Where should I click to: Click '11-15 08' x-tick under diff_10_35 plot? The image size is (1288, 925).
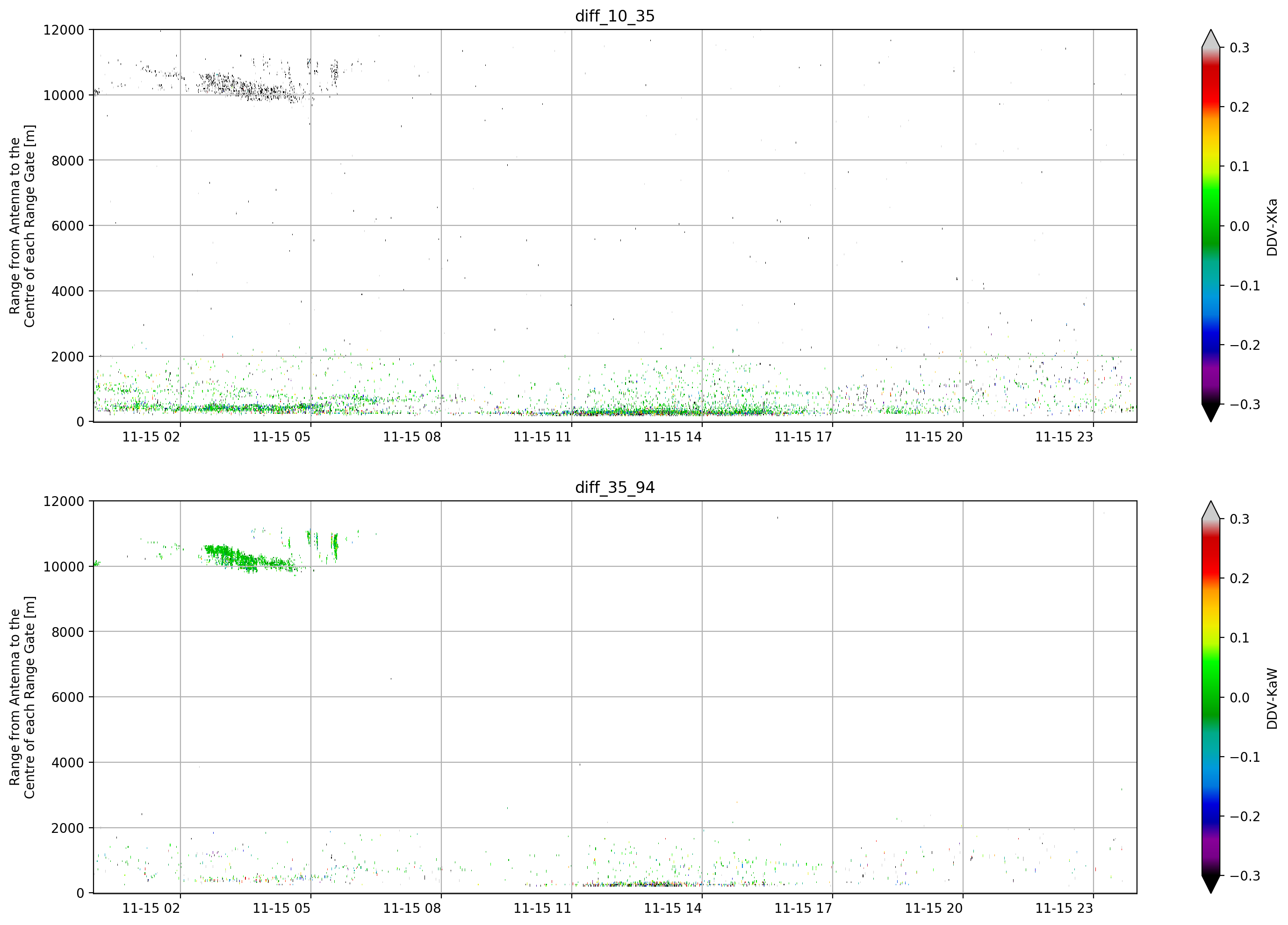(412, 437)
